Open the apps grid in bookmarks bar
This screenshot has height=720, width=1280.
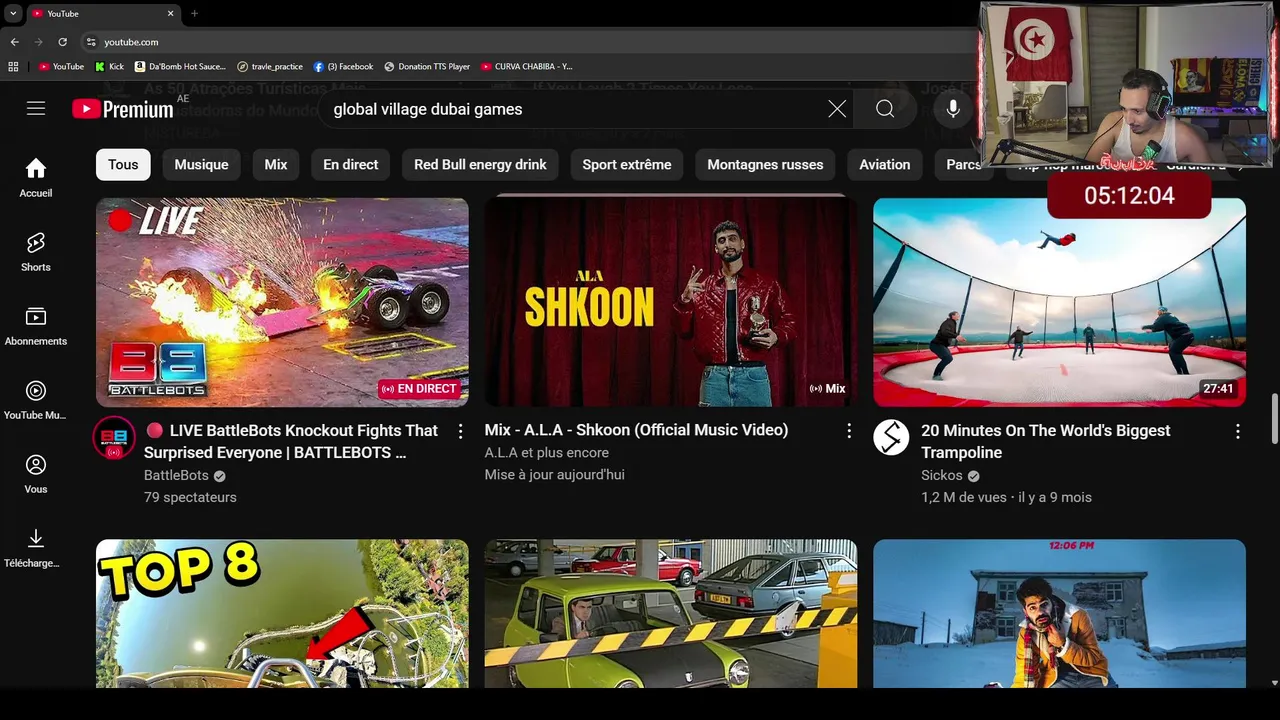click(x=13, y=66)
